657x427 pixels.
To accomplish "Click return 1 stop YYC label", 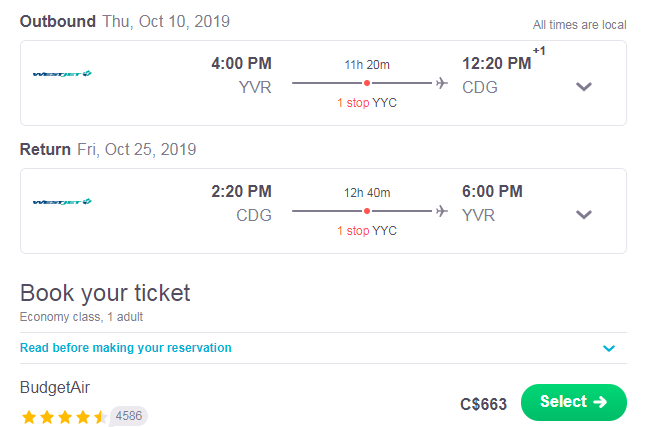I will [367, 230].
